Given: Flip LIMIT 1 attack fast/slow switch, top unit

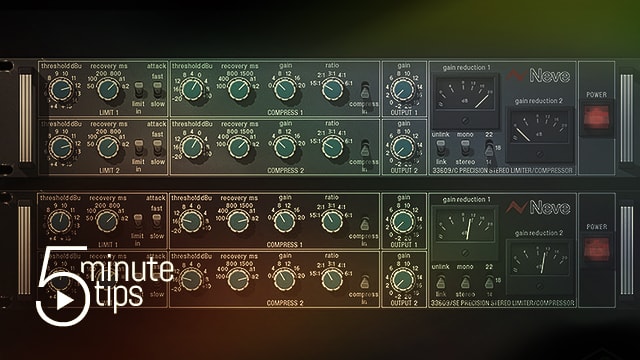Looking at the screenshot, I should pyautogui.click(x=157, y=90).
